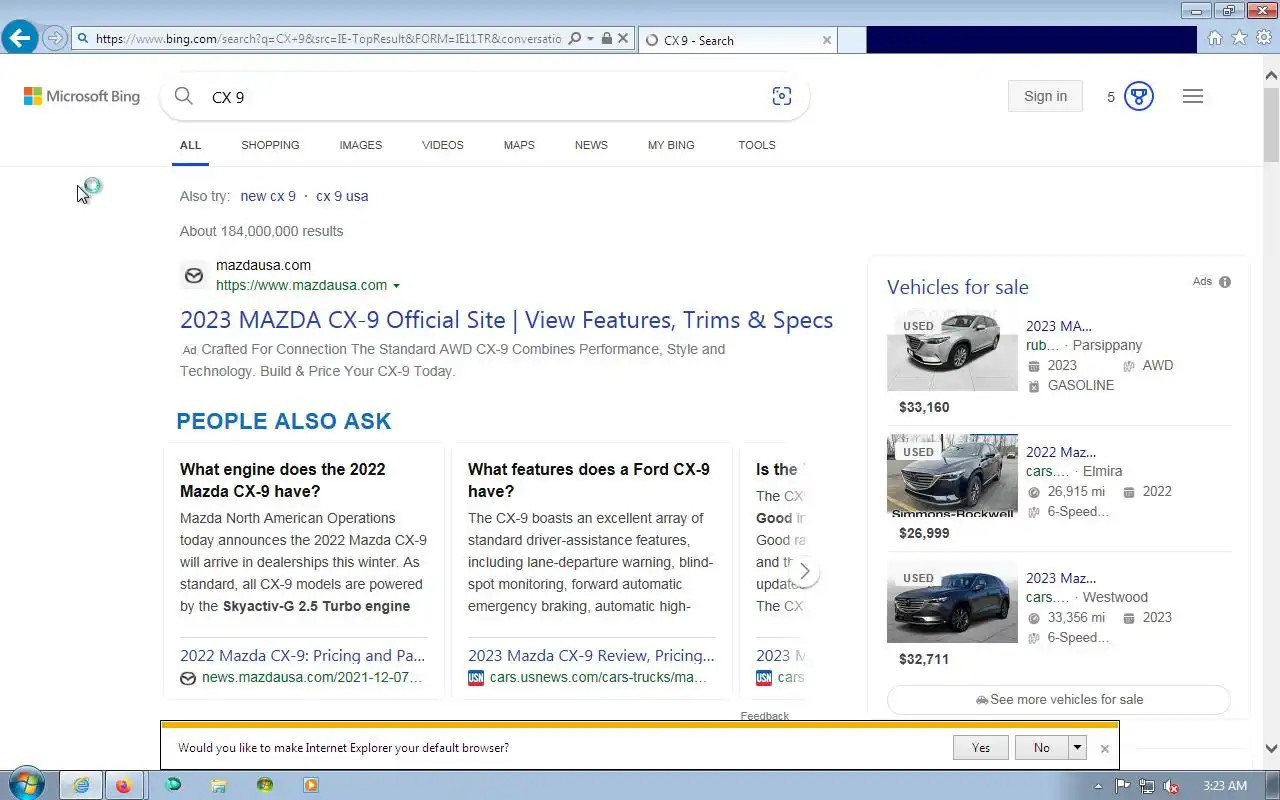Click Internet Explorer taskbar icon

[81, 785]
